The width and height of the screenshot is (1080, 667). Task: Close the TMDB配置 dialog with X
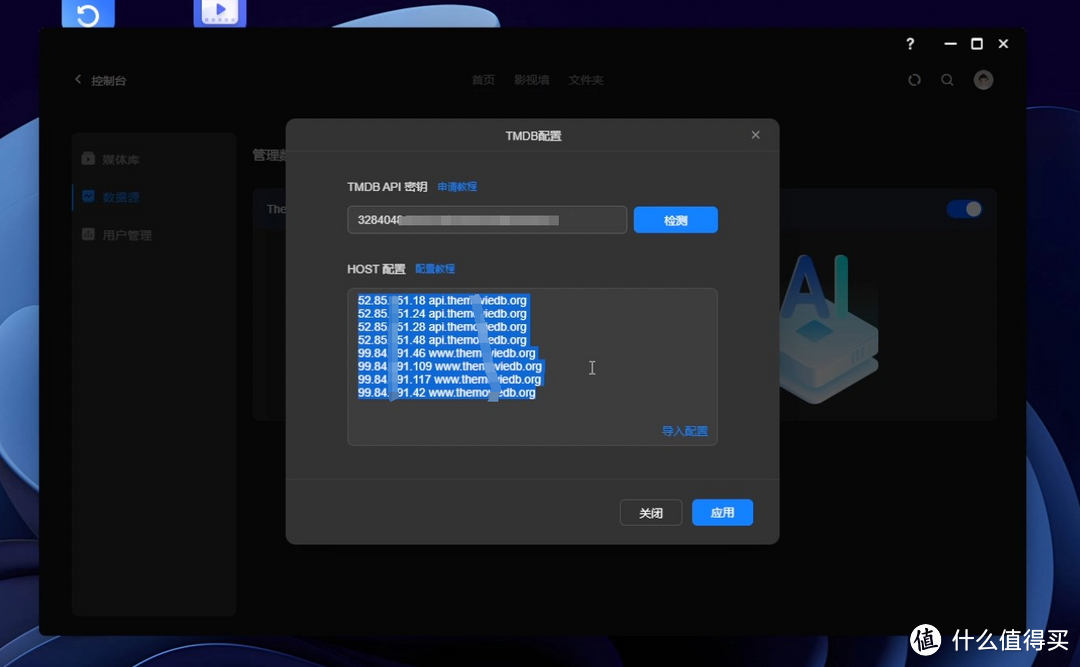[x=756, y=135]
